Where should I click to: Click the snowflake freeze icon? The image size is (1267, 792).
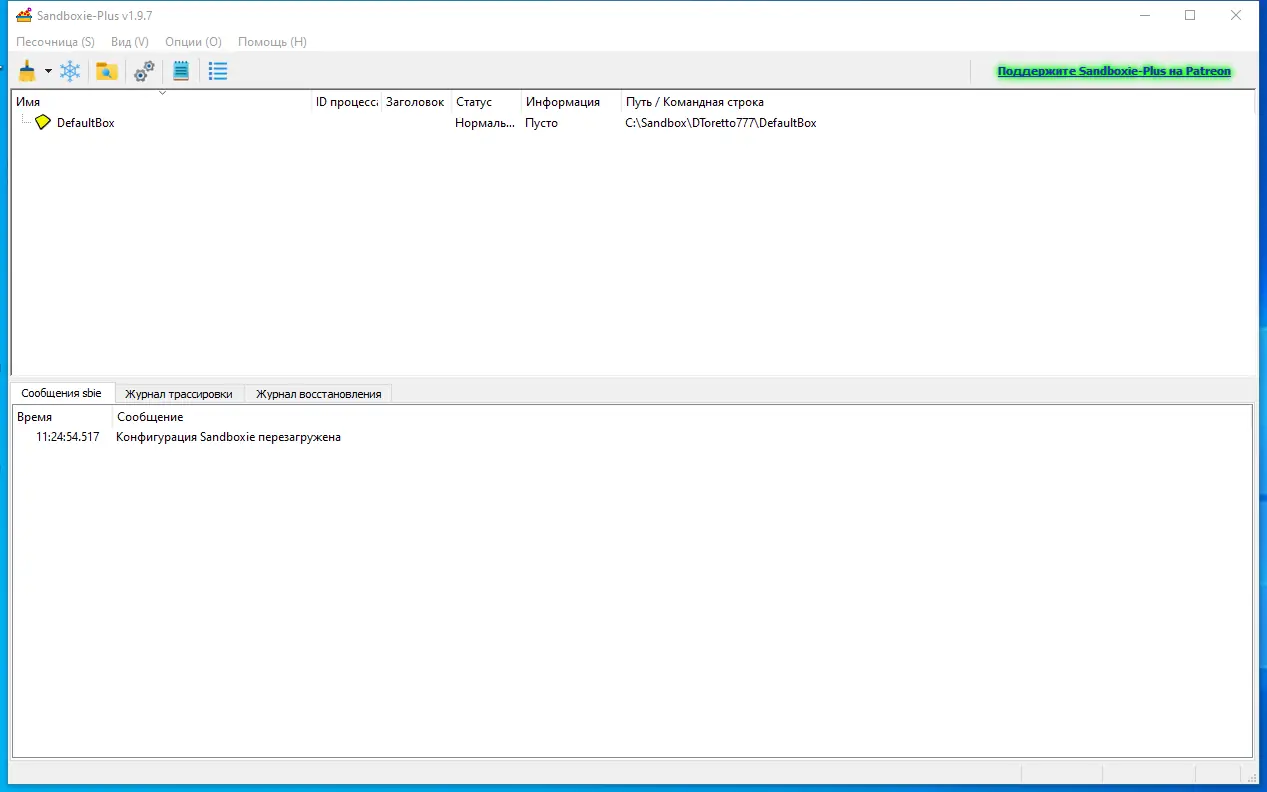tap(70, 71)
